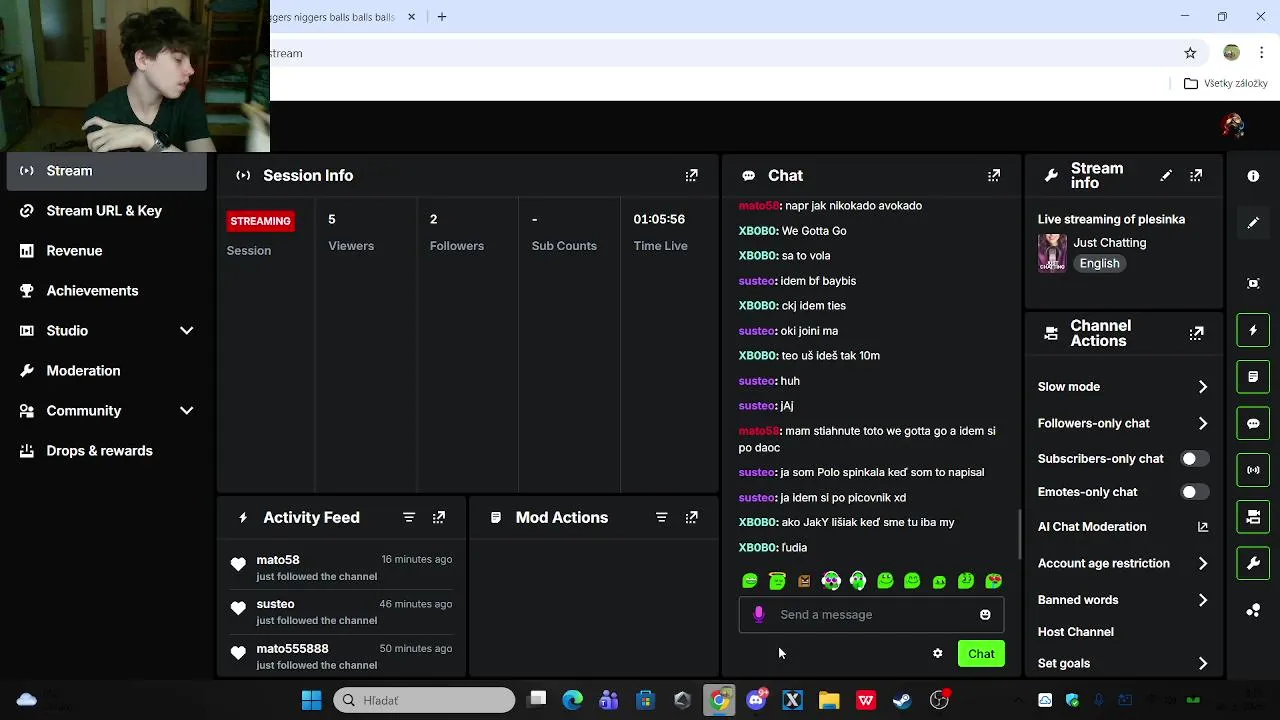Viewport: 1280px width, 720px height.
Task: Toggle the Activity Feed lightning widget icon
Action: pyautogui.click(x=1253, y=330)
